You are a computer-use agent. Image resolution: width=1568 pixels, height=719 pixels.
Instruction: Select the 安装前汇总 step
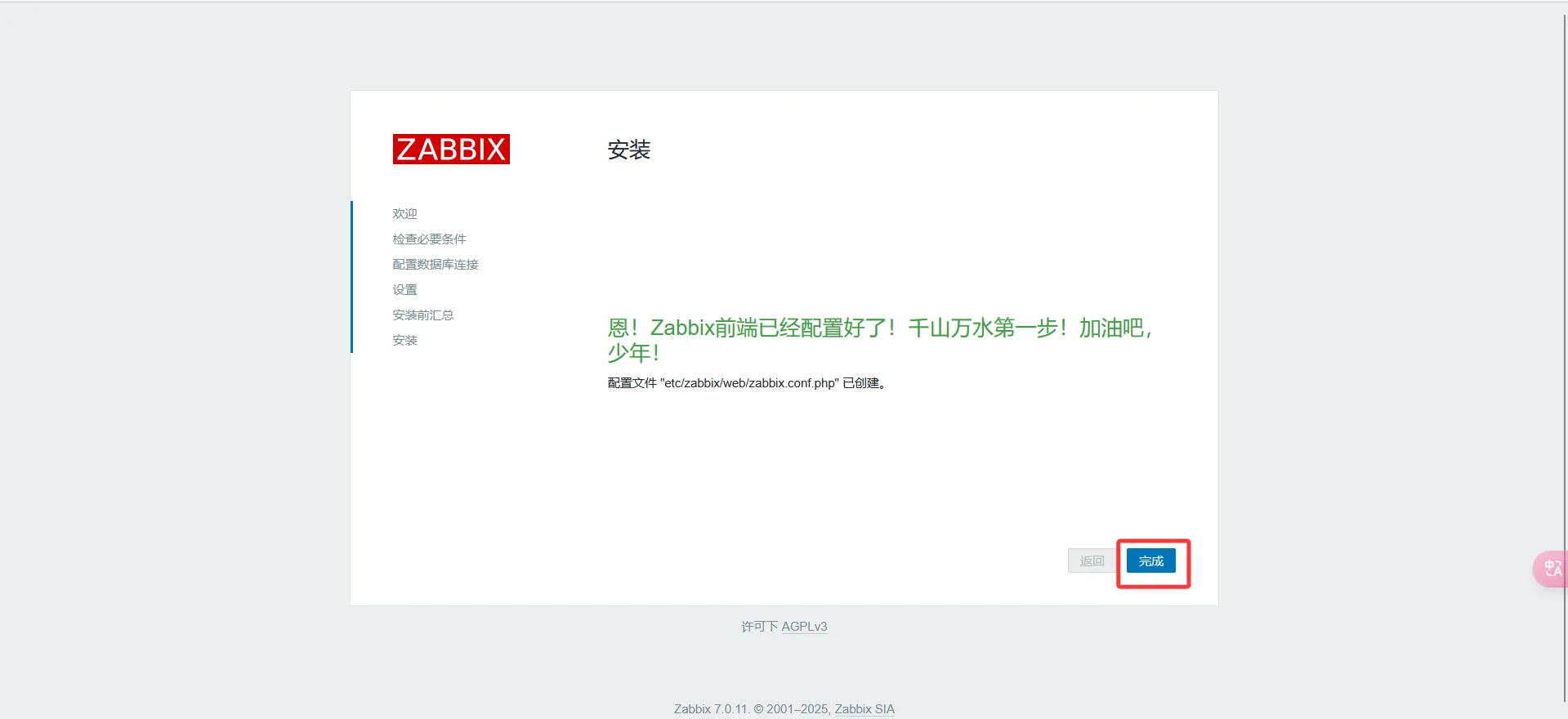[423, 315]
